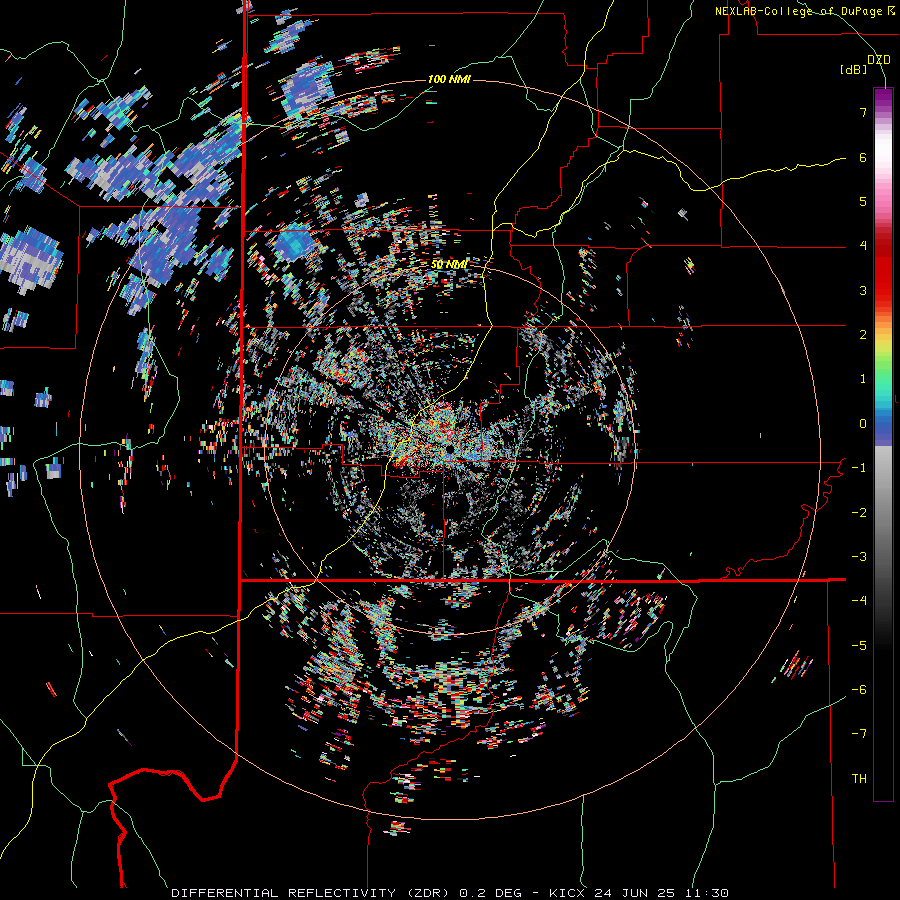Select the "-3" value on color scale
This screenshot has width=900, height=900.
(x=859, y=557)
